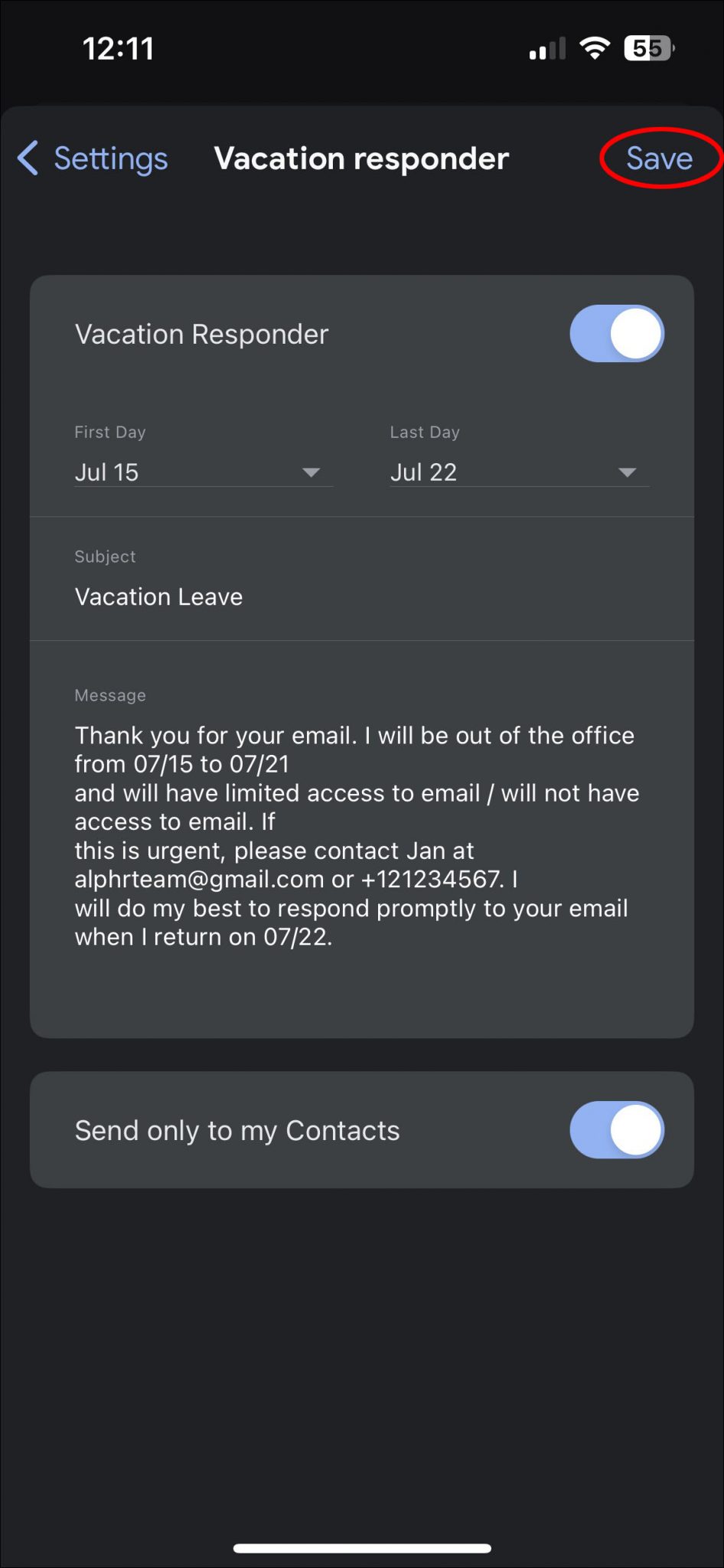
Task: Tap the Send only to my Contacts label
Action: point(237,1130)
